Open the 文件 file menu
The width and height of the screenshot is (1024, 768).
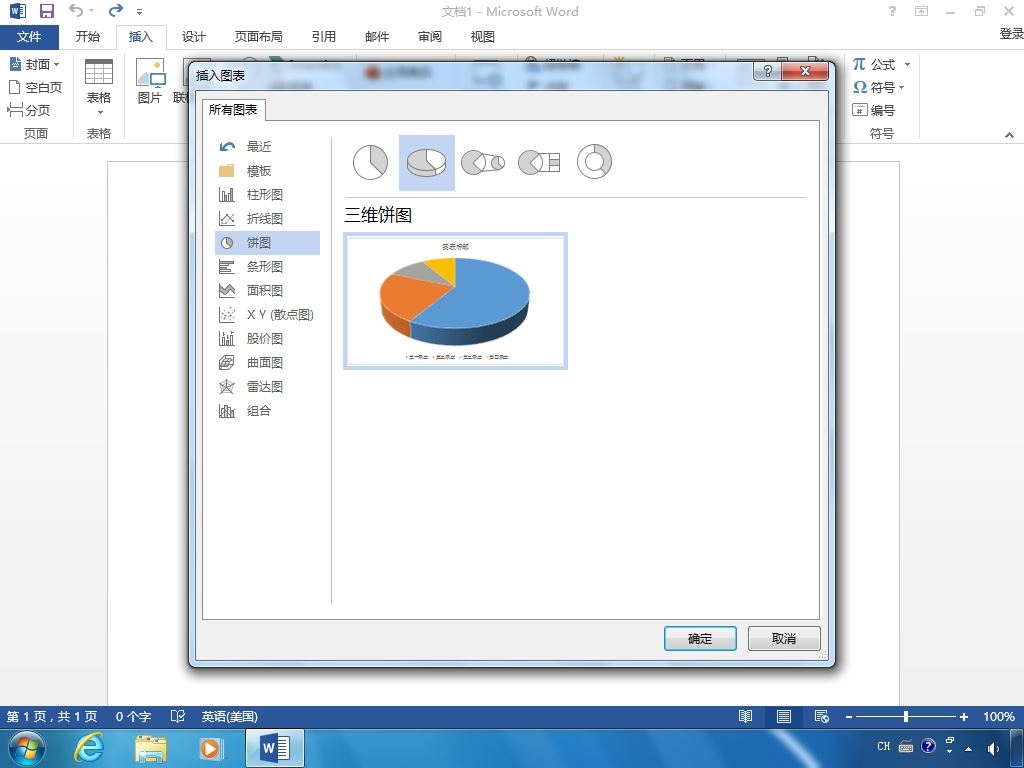(x=29, y=37)
